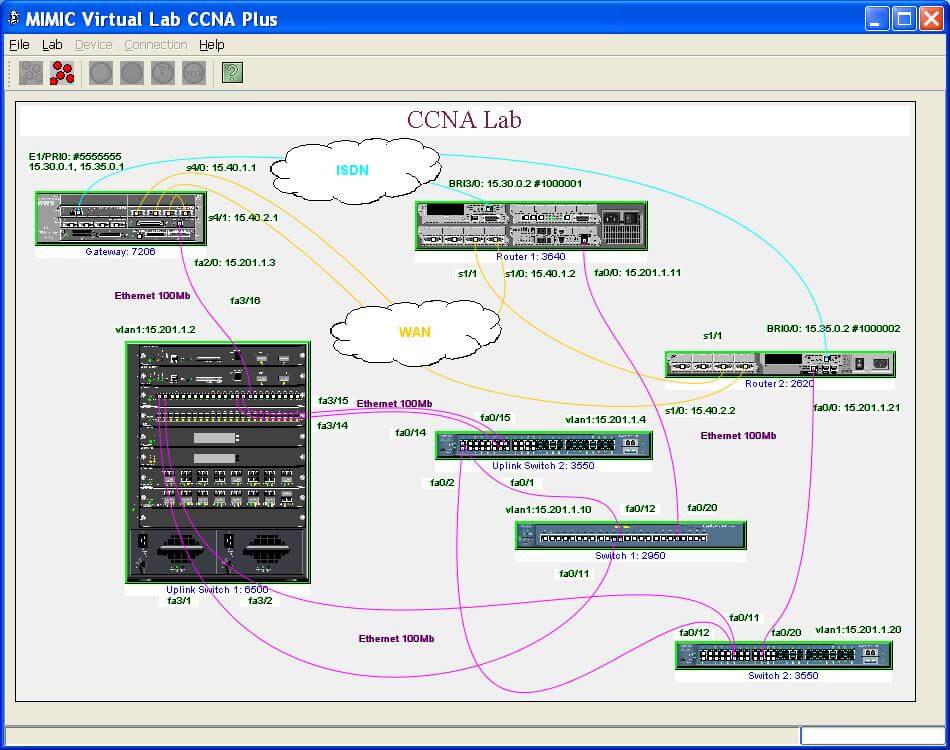Select Switch 2 3550 device image
The image size is (950, 750).
coord(783,655)
